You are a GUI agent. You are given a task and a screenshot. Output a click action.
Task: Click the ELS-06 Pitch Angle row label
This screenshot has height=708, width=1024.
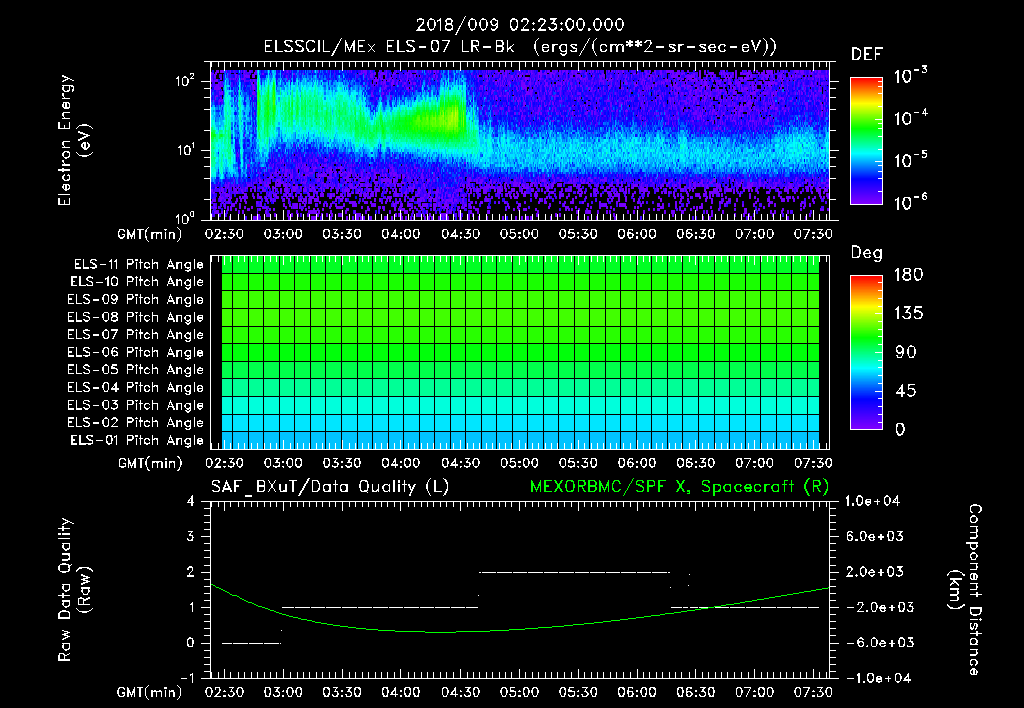coord(136,352)
